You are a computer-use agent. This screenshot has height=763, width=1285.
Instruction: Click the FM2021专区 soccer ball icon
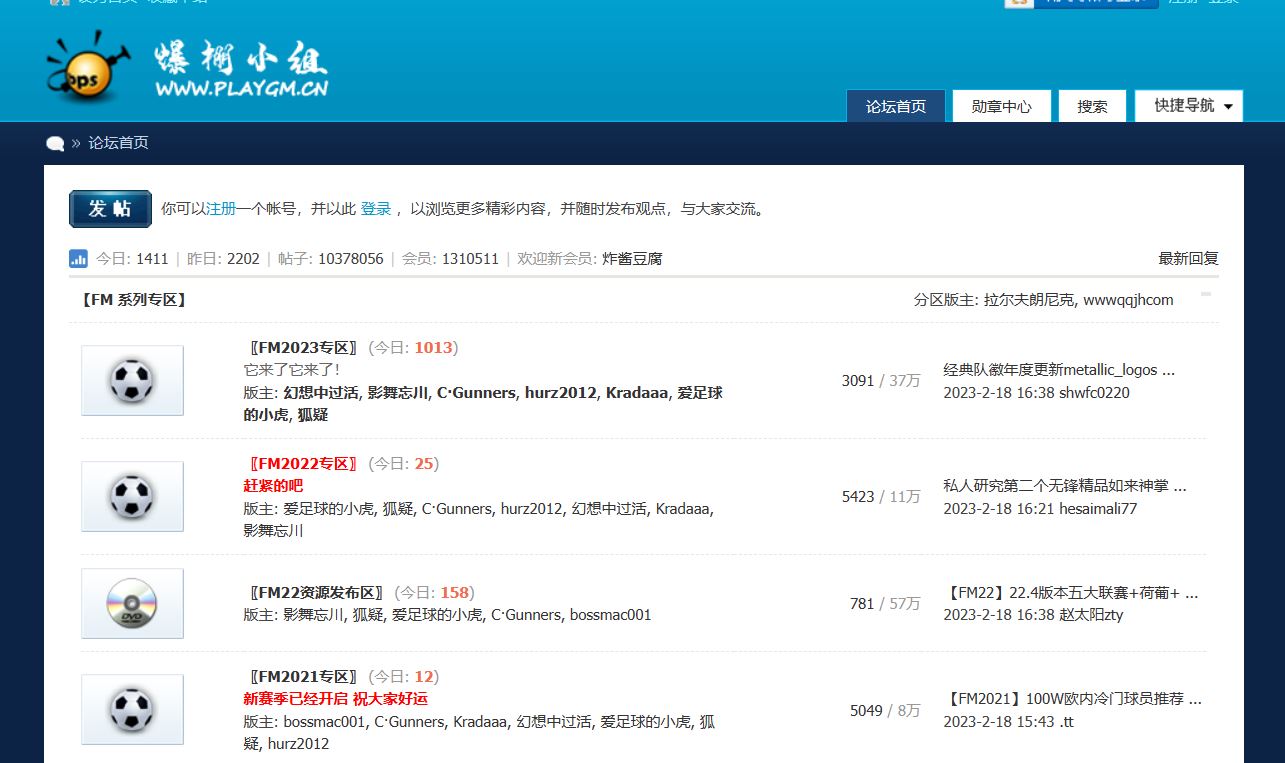point(132,710)
